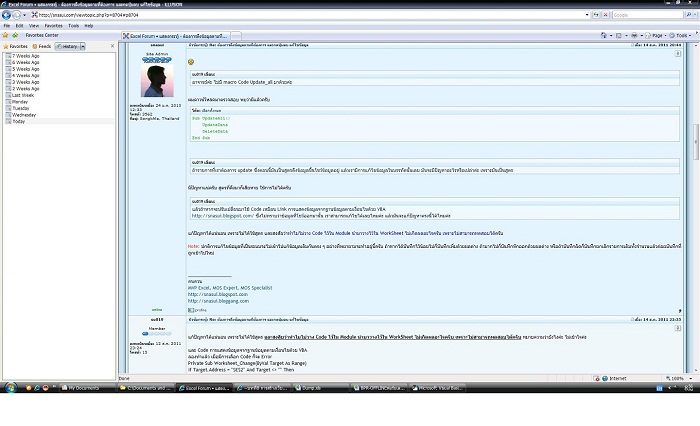The image size is (700, 426).
Task: Open the History sort dropdown arrow
Action: pyautogui.click(x=83, y=46)
